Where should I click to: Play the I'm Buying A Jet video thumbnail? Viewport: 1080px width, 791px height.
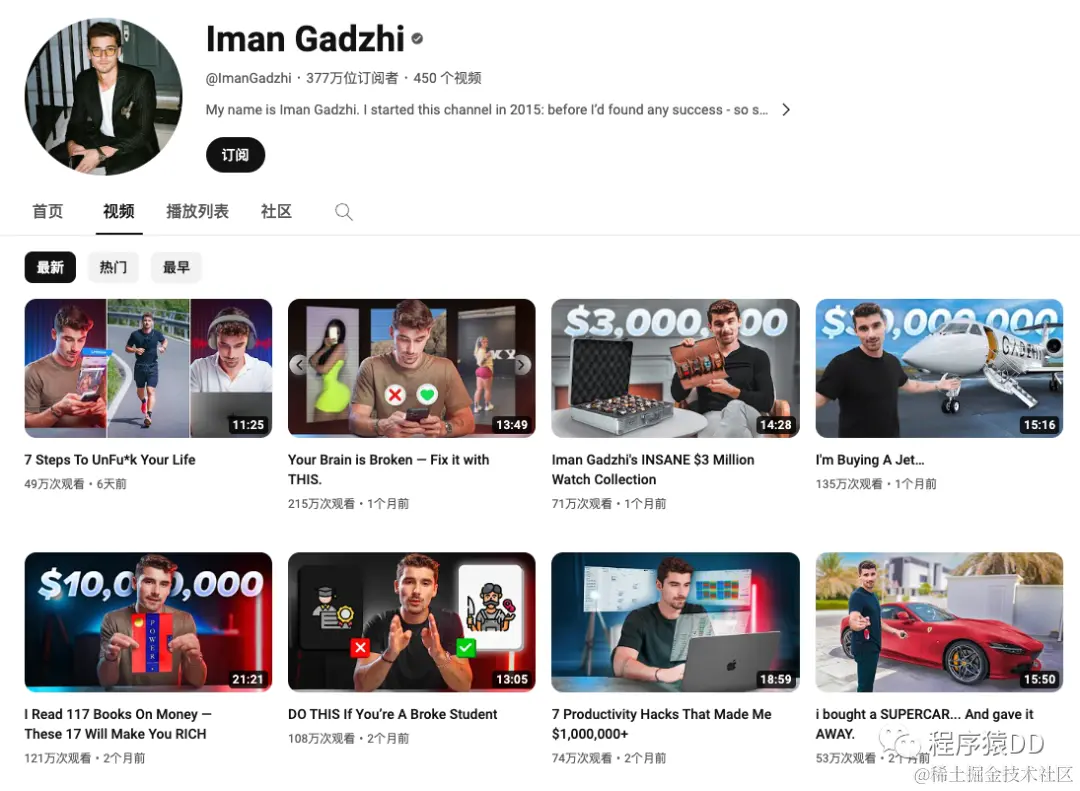tap(939, 368)
